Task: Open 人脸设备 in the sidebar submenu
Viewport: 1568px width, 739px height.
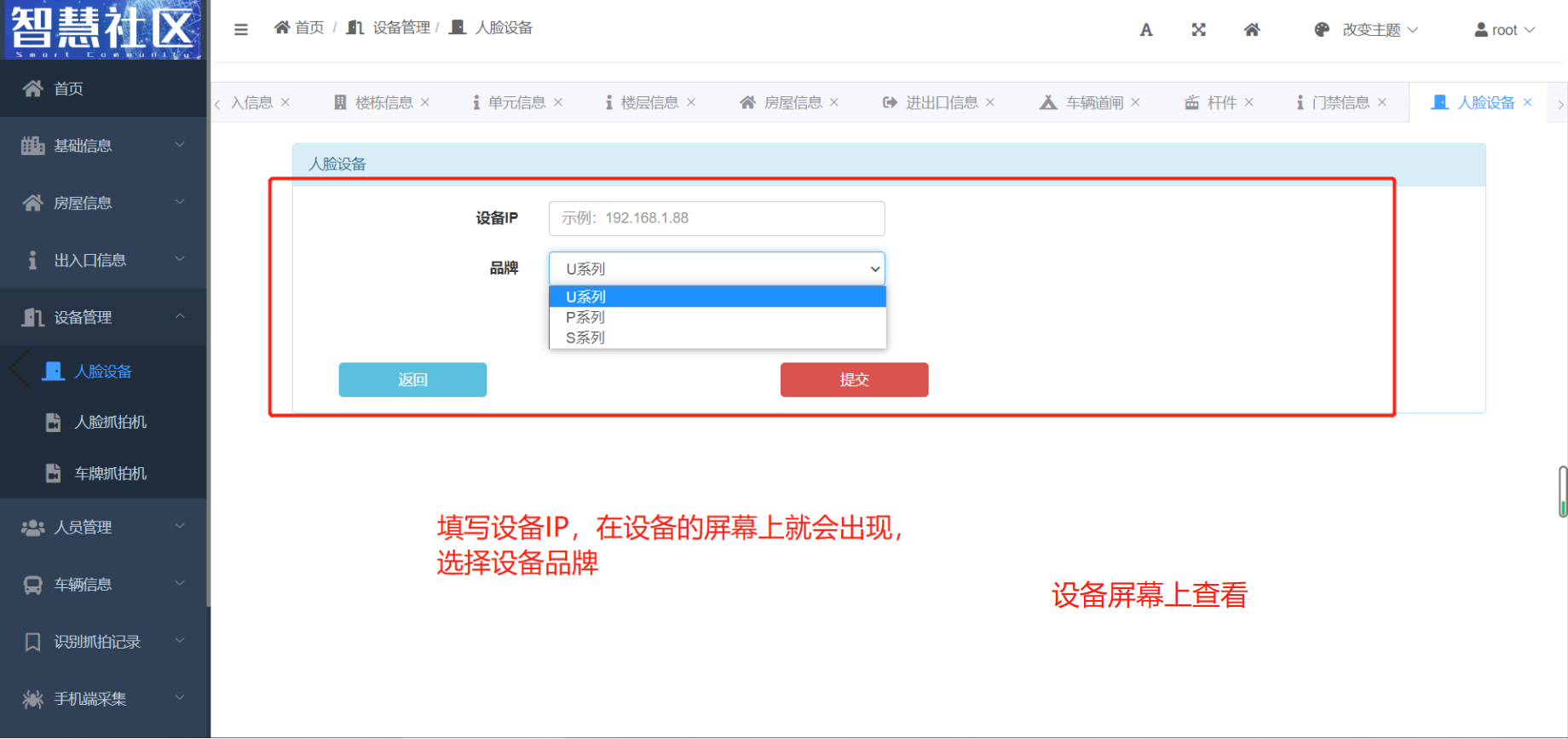Action: point(103,372)
